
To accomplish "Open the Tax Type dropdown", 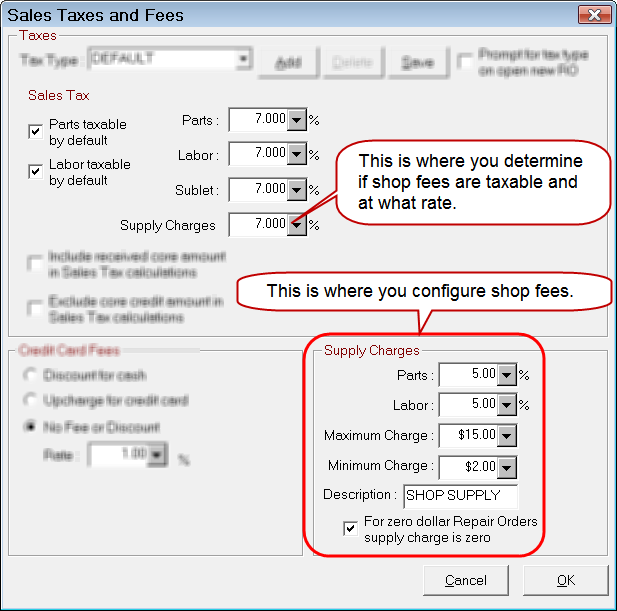I will click(243, 60).
